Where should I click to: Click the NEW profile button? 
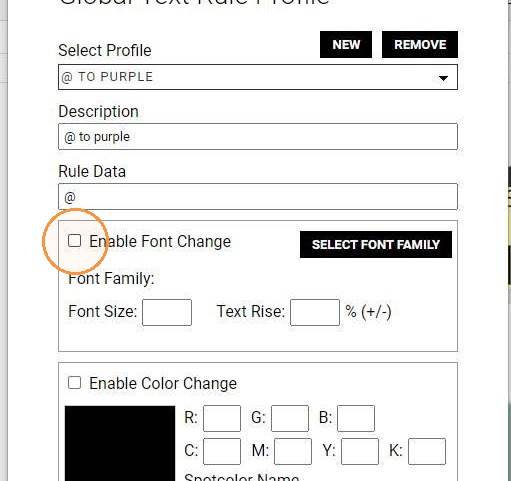[346, 45]
